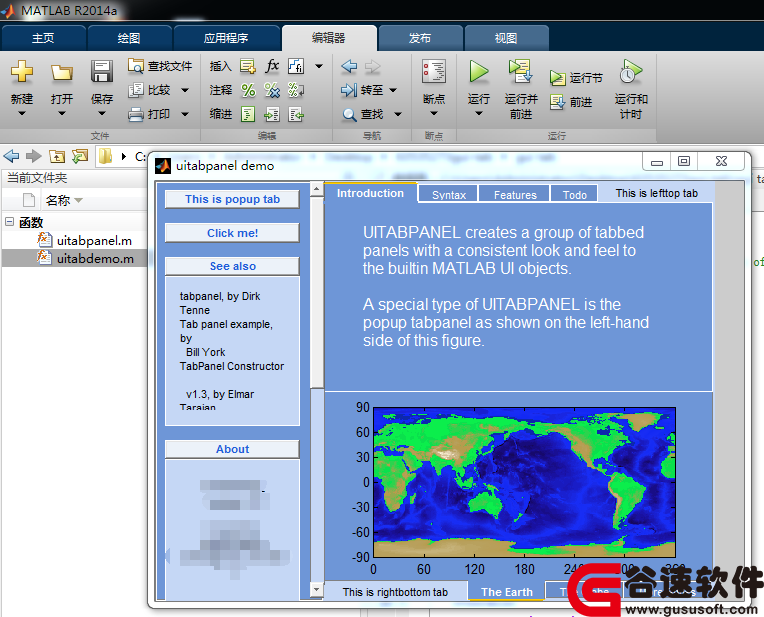Click the smart indent icon
The height and width of the screenshot is (617, 764).
tap(248, 114)
